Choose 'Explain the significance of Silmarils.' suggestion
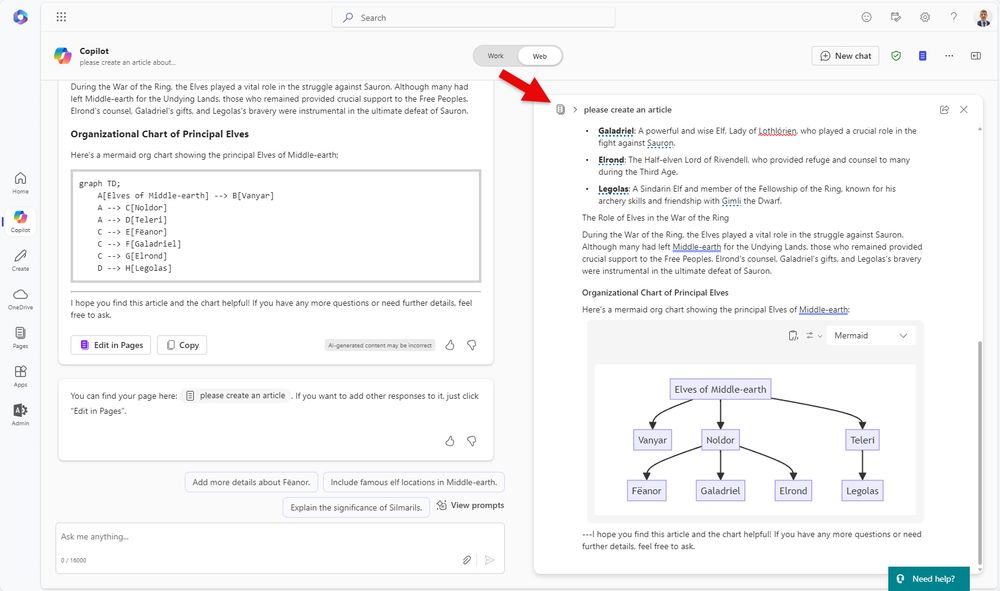The width and height of the screenshot is (1000, 591). click(x=356, y=507)
